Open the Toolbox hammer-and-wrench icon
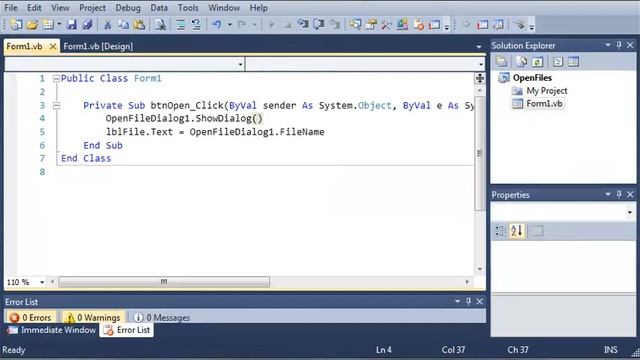The width and height of the screenshot is (640, 360). pyautogui.click(x=386, y=25)
